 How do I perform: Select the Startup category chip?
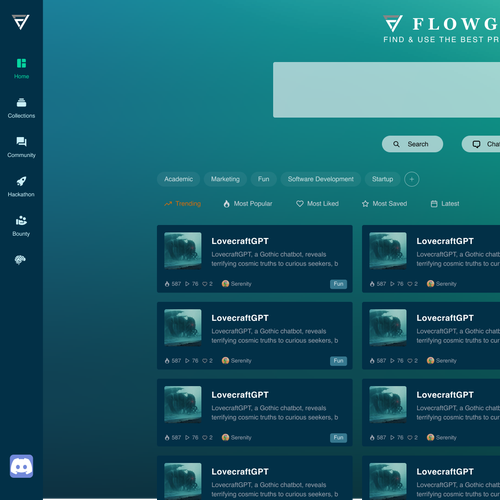[x=382, y=179]
